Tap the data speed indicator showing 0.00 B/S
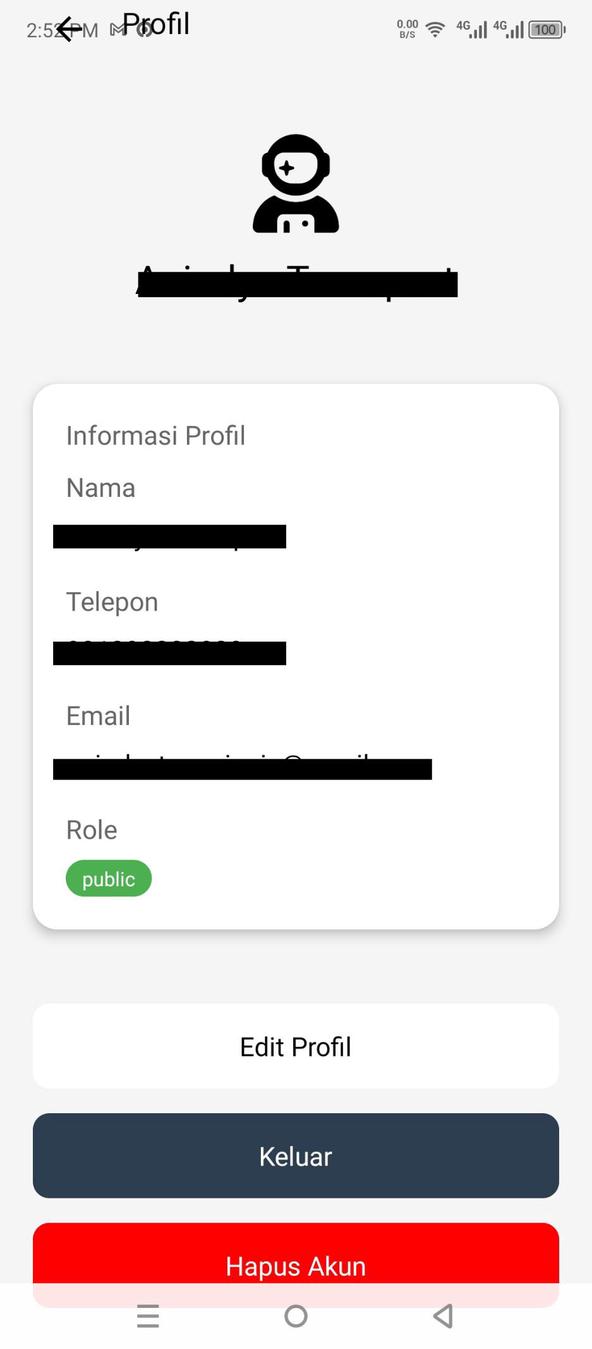 [405, 29]
